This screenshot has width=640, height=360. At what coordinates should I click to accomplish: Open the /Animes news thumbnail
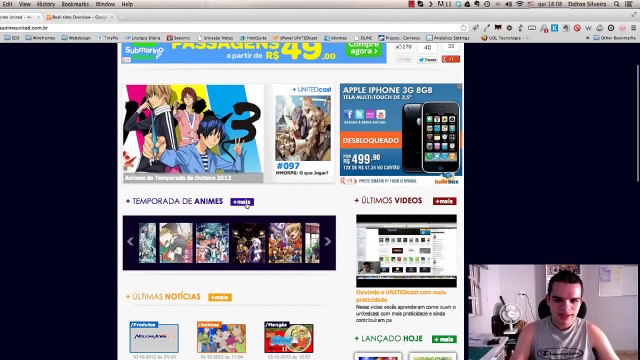(x=221, y=337)
